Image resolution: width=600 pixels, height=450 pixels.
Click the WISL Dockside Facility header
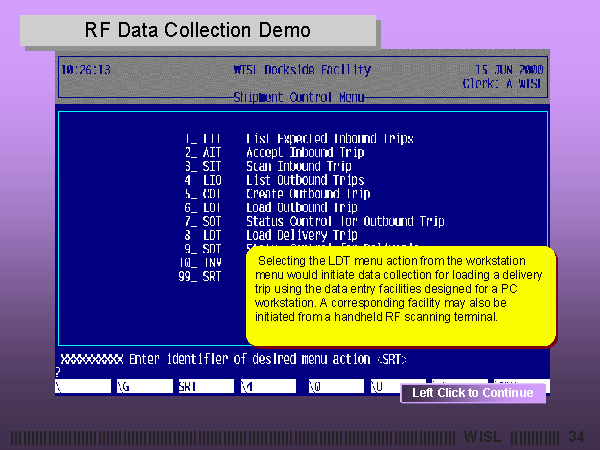[x=302, y=70]
